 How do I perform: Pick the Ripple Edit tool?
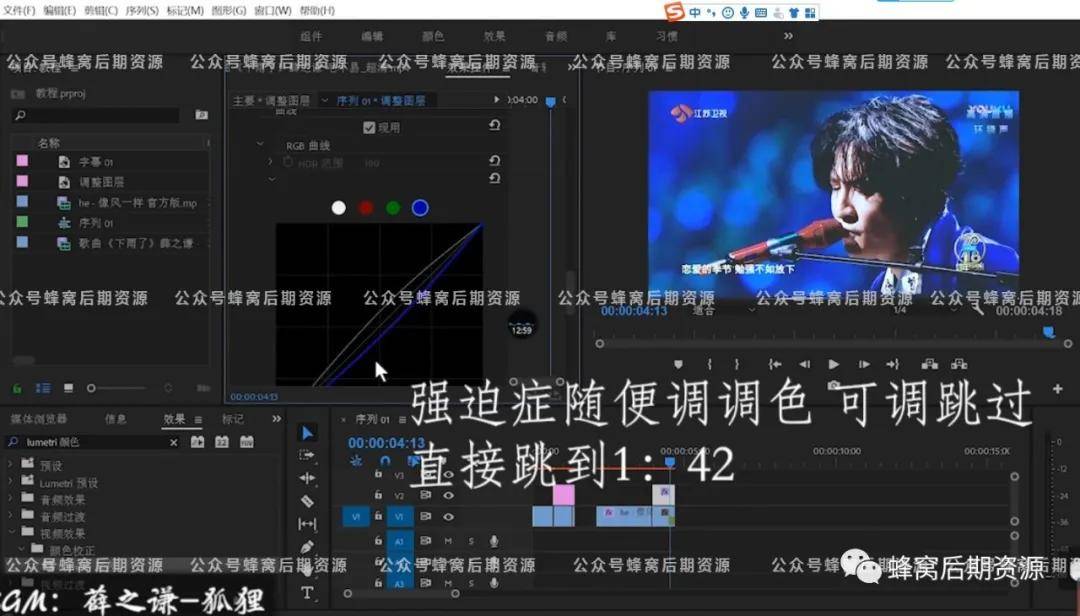[308, 478]
